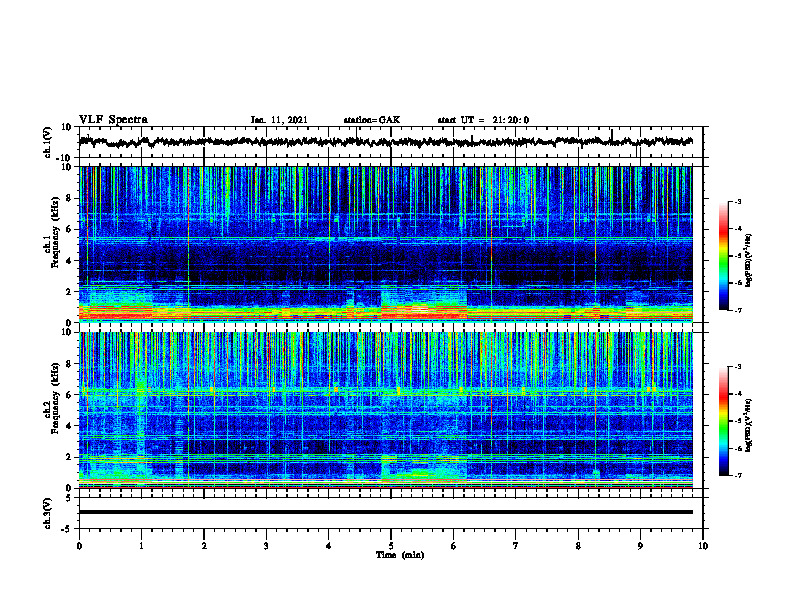792x612 pixels.
Task: Click the "8" kHz tick of ch.2 spectrogram
Action: pyautogui.click(x=69, y=364)
